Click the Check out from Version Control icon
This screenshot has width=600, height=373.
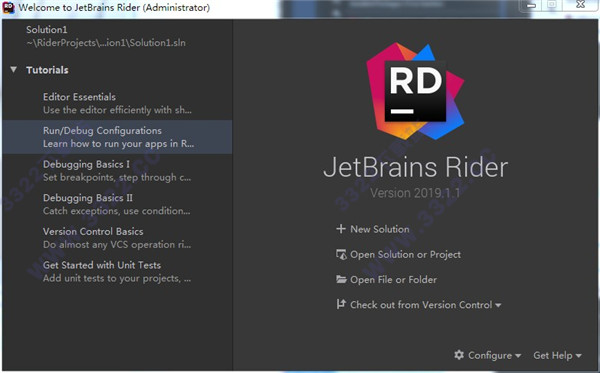(341, 304)
